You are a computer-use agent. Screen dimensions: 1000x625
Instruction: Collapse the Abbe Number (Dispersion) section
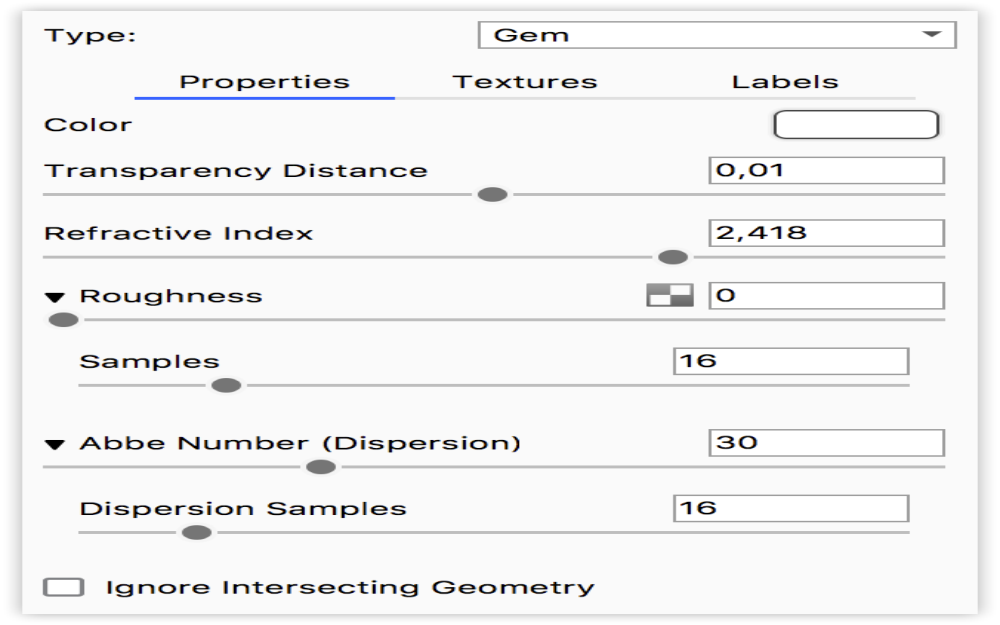tap(55, 444)
